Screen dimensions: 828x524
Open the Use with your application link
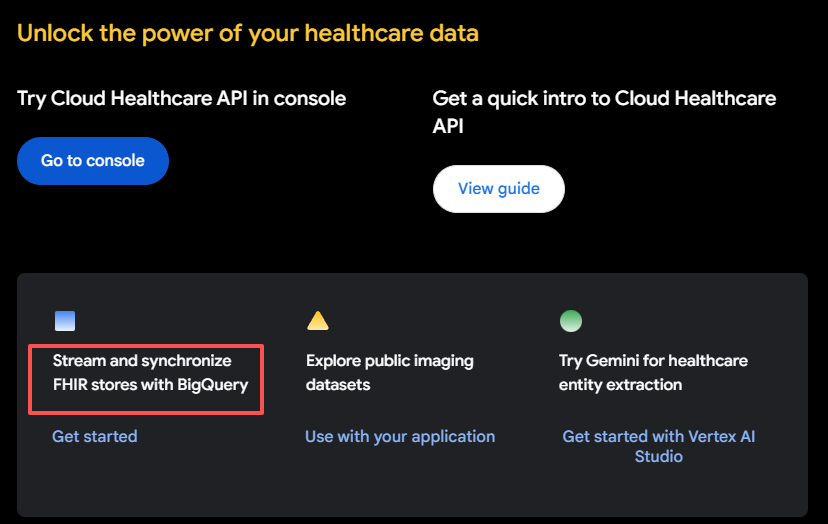400,436
